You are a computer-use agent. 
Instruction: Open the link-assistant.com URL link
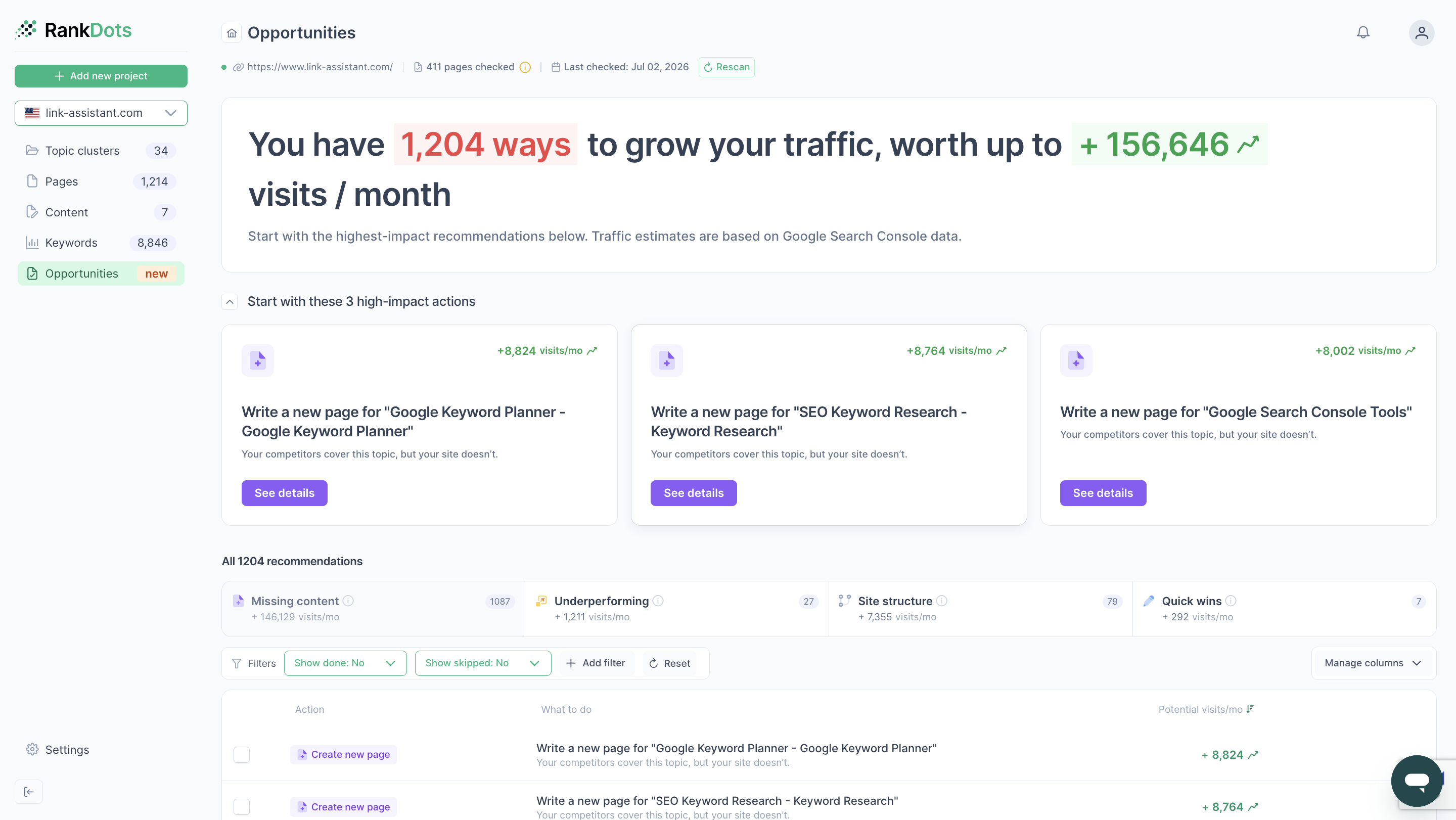pyautogui.click(x=320, y=67)
